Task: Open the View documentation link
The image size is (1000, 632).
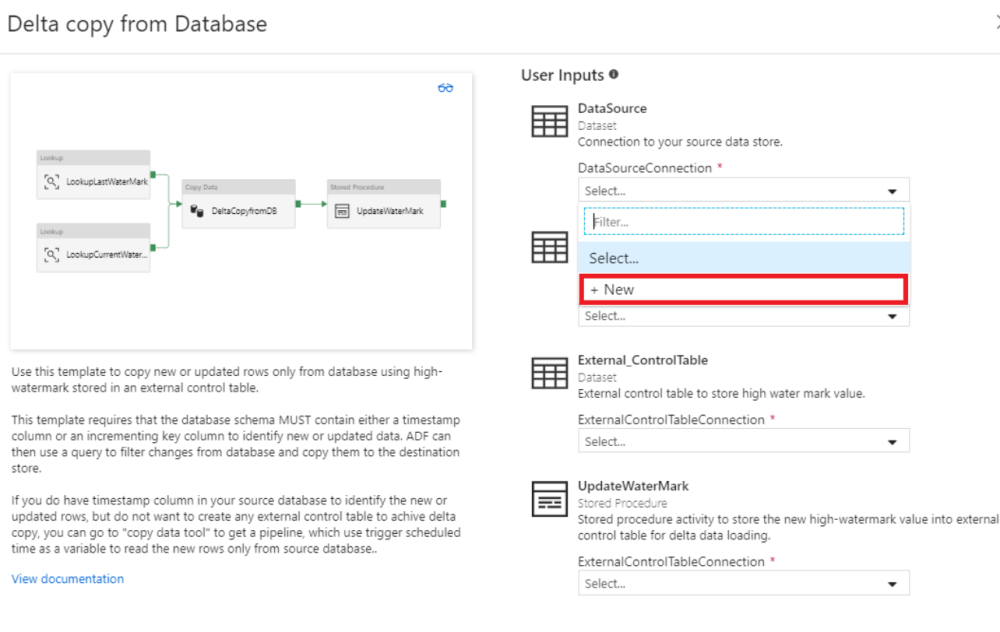Action: pyautogui.click(x=68, y=579)
